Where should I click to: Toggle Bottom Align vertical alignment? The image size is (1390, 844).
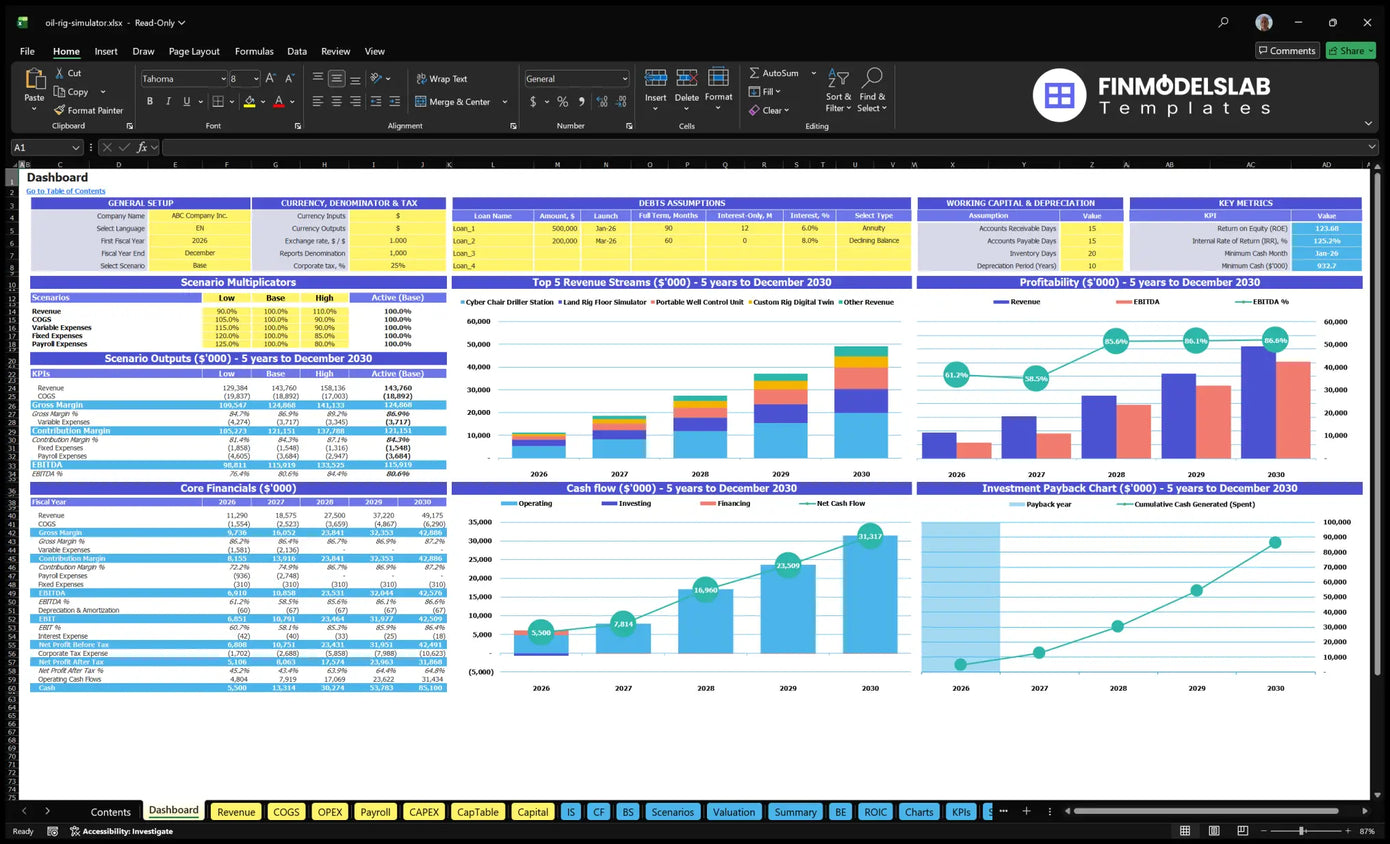356,78
